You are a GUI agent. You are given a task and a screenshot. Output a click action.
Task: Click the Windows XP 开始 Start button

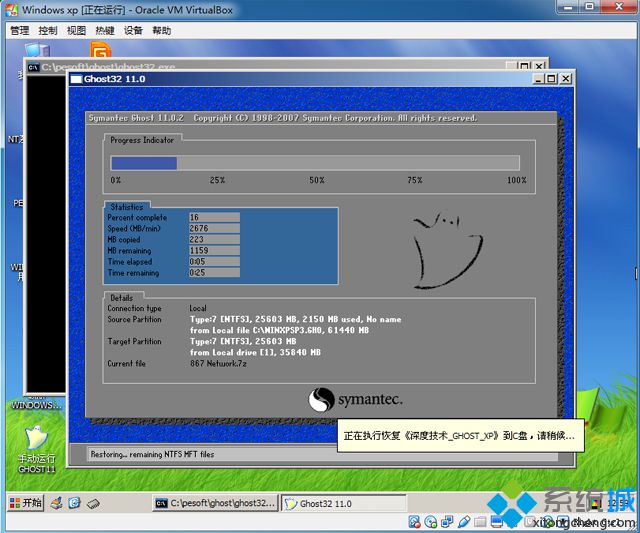point(26,503)
